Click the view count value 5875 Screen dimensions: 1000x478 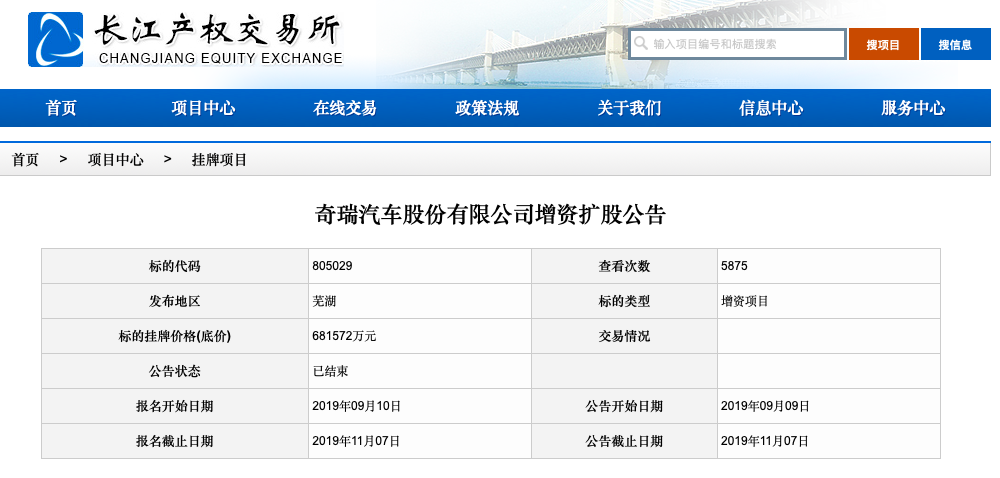click(x=734, y=266)
